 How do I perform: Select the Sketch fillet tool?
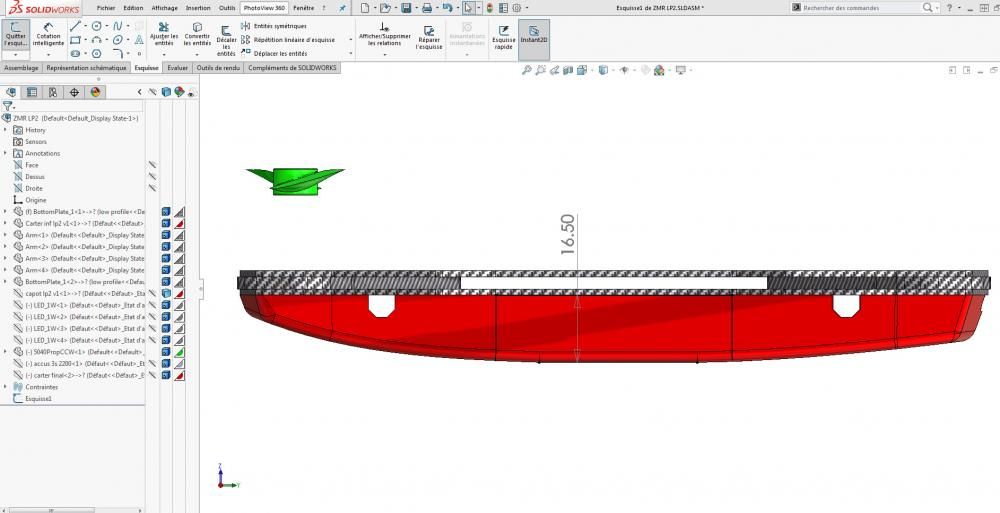117,54
